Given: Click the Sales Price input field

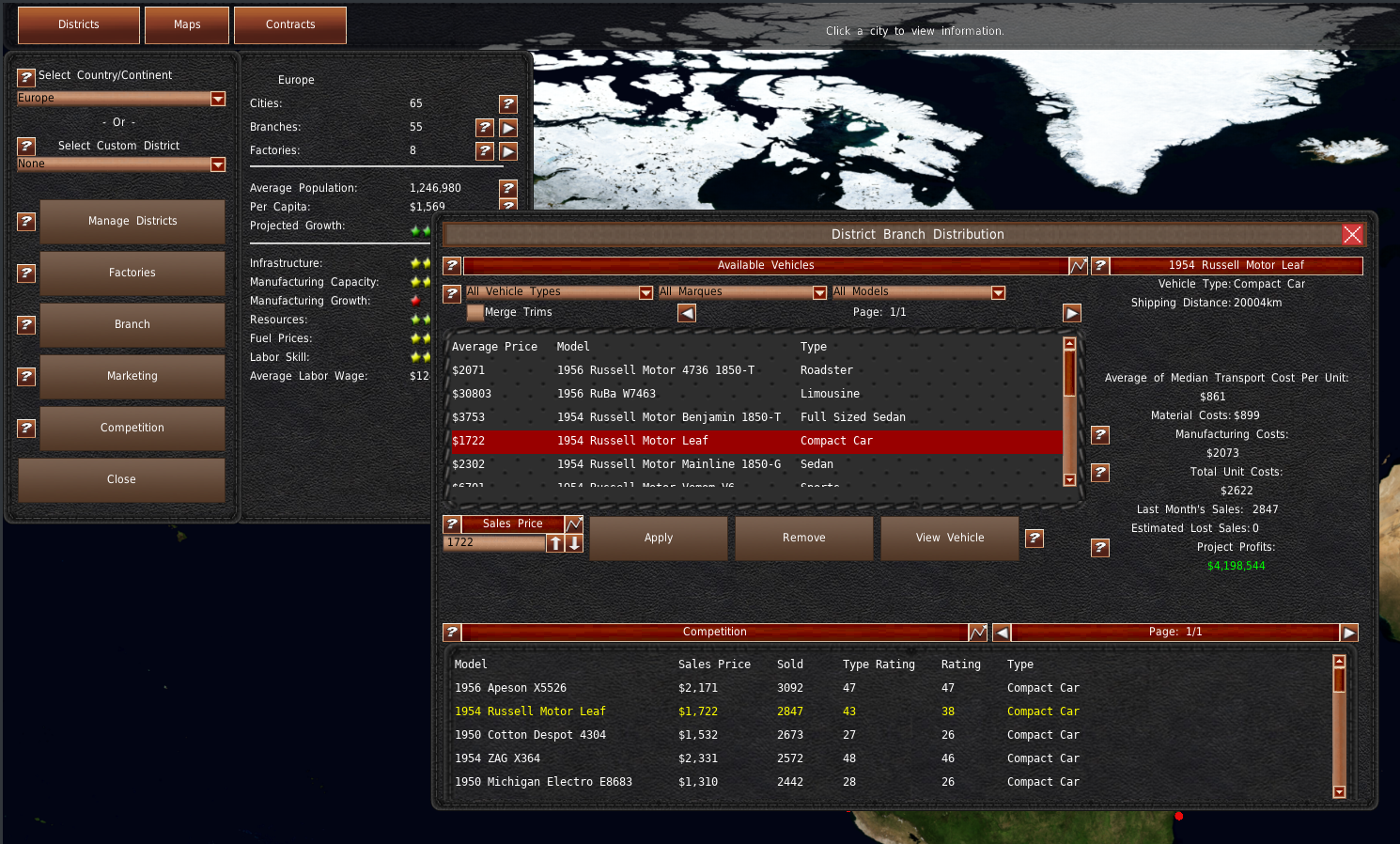Looking at the screenshot, I should click(x=493, y=543).
